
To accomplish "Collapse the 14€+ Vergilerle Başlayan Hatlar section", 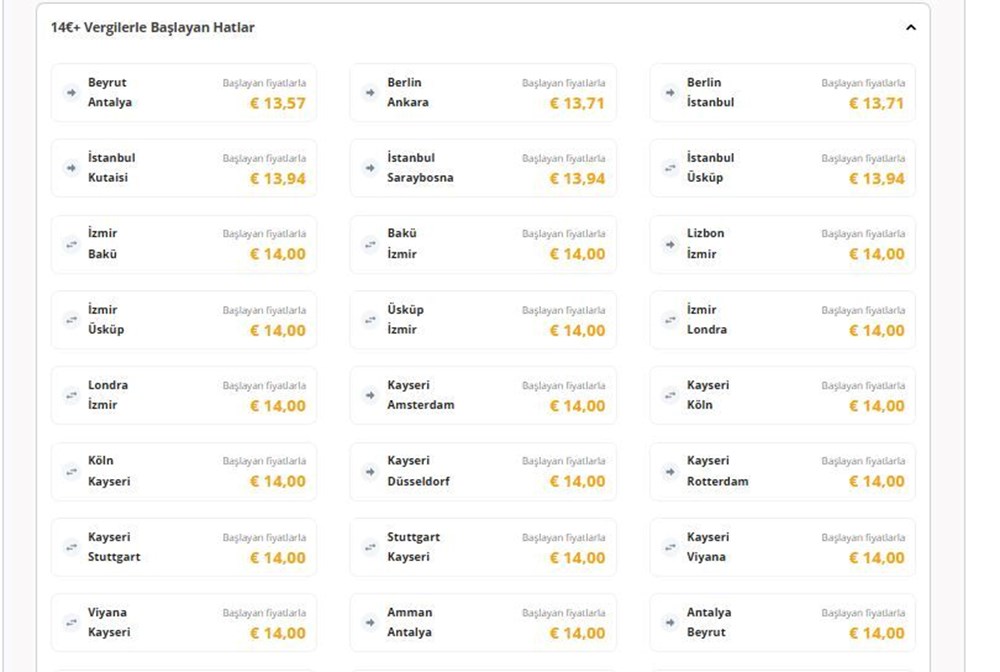I will pyautogui.click(x=910, y=28).
